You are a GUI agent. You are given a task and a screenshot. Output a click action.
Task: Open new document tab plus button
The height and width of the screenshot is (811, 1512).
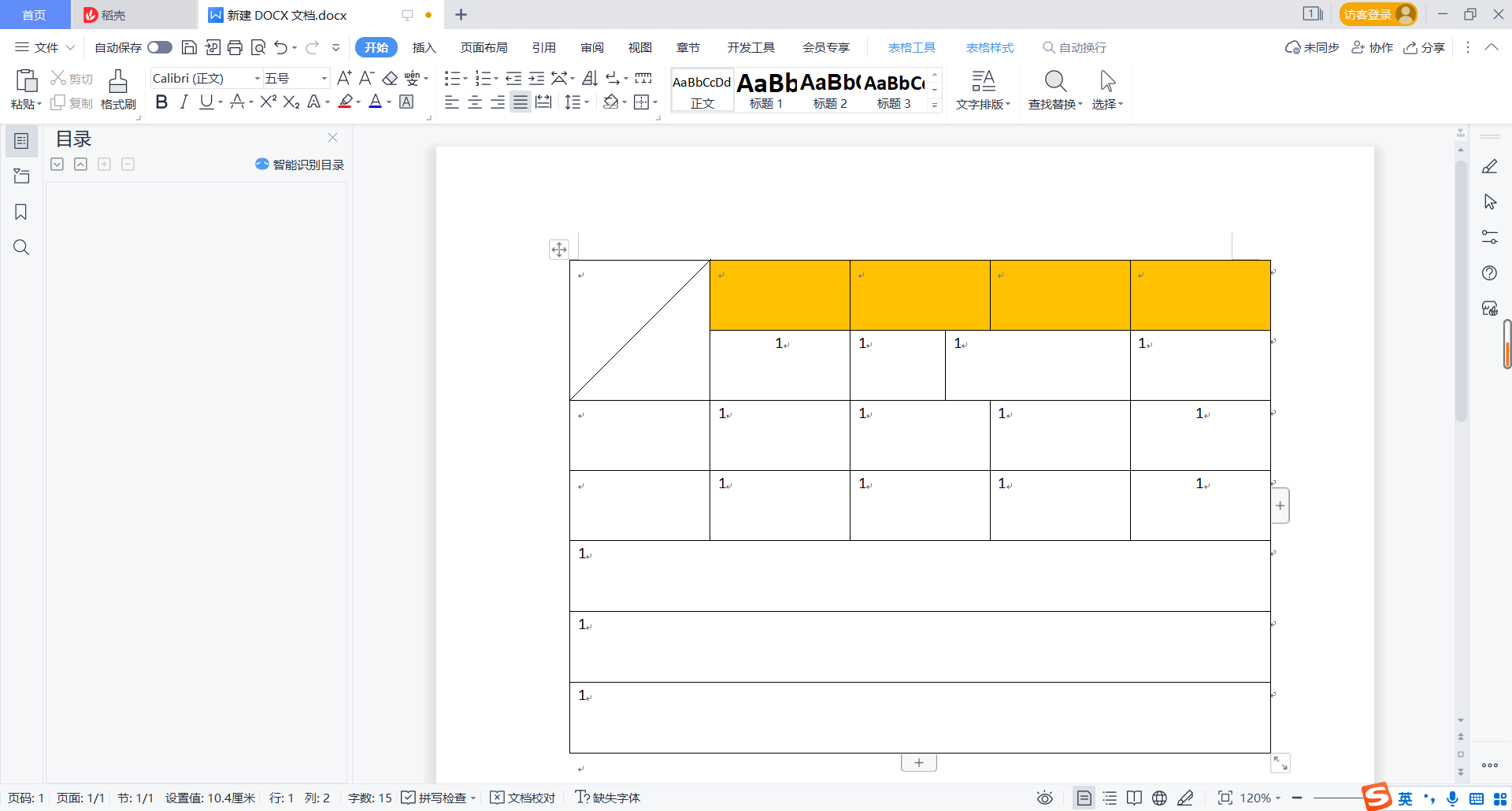(461, 14)
